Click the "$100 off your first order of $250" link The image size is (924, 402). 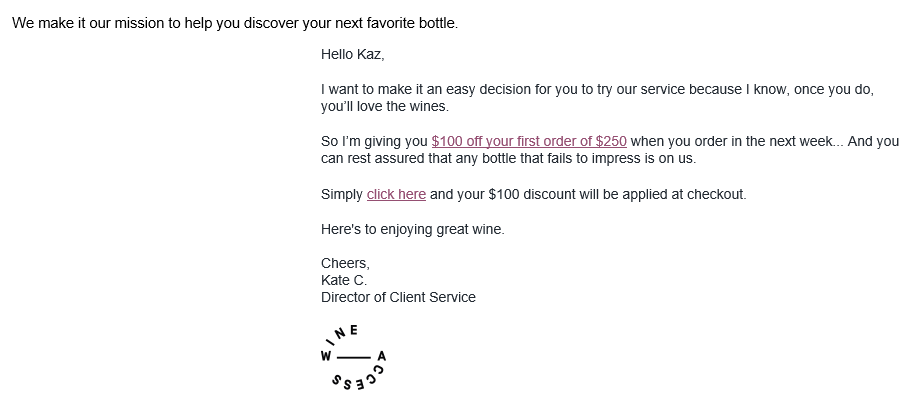[x=529, y=141]
